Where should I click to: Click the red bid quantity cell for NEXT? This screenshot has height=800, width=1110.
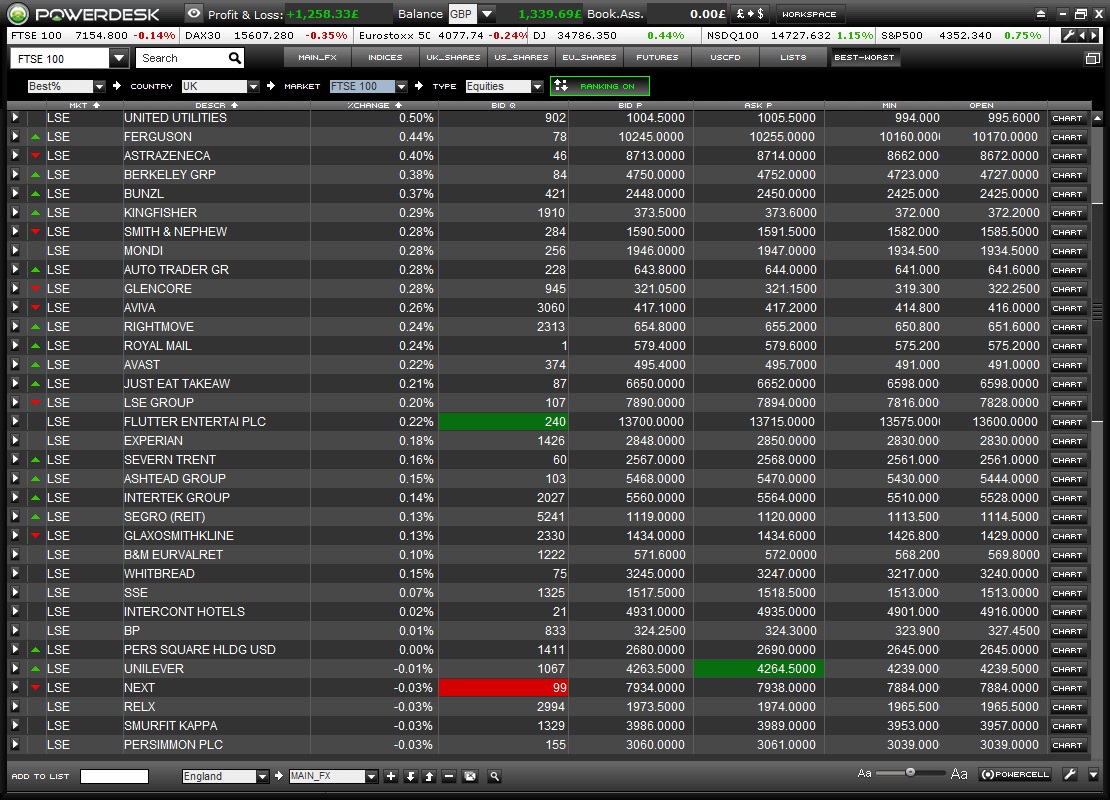503,688
